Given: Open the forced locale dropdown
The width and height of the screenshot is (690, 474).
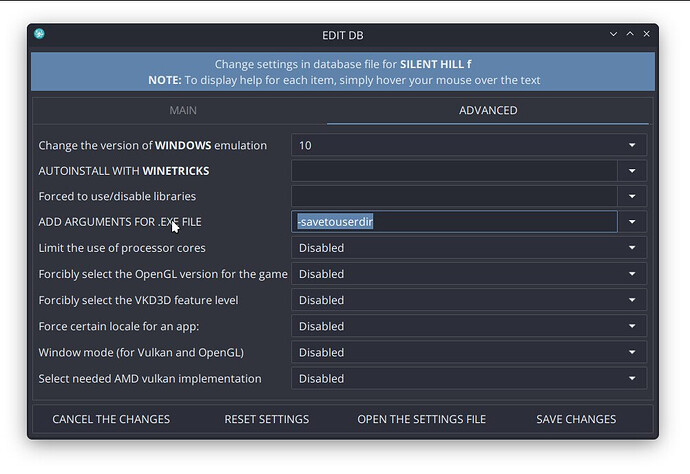Looking at the screenshot, I should (468, 326).
